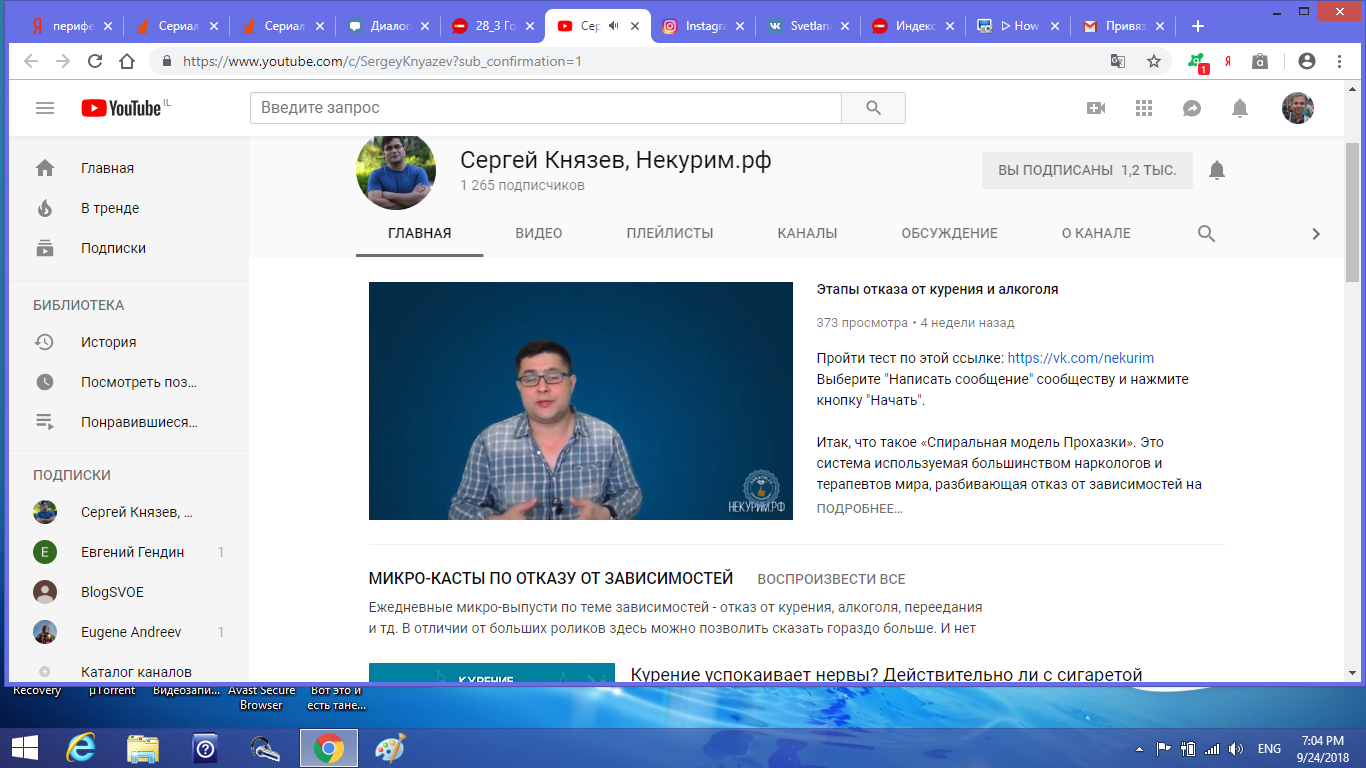Click the translate page icon
The height and width of the screenshot is (768, 1366).
(1118, 61)
